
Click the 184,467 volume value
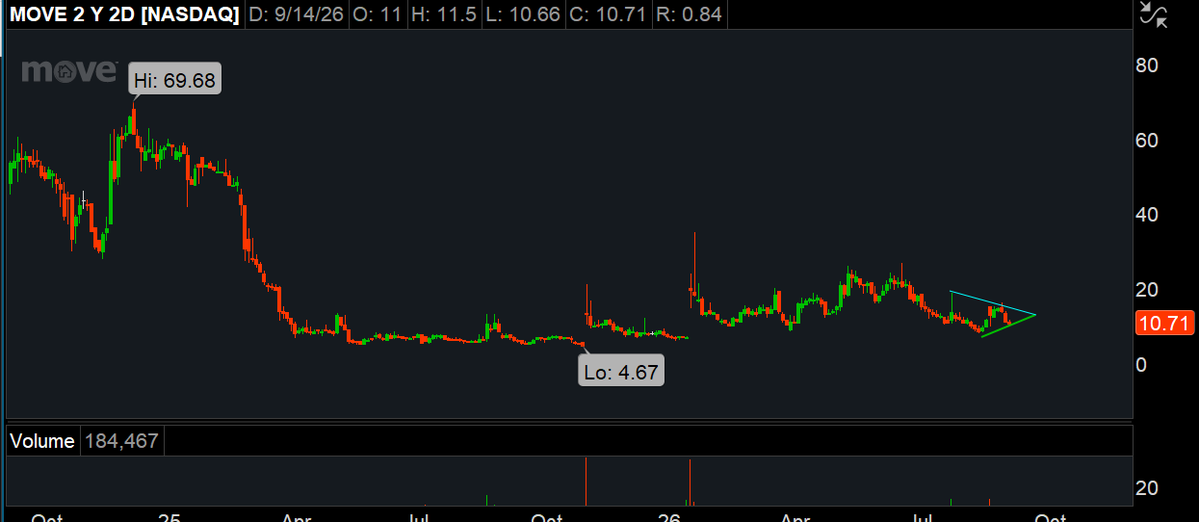tap(121, 441)
